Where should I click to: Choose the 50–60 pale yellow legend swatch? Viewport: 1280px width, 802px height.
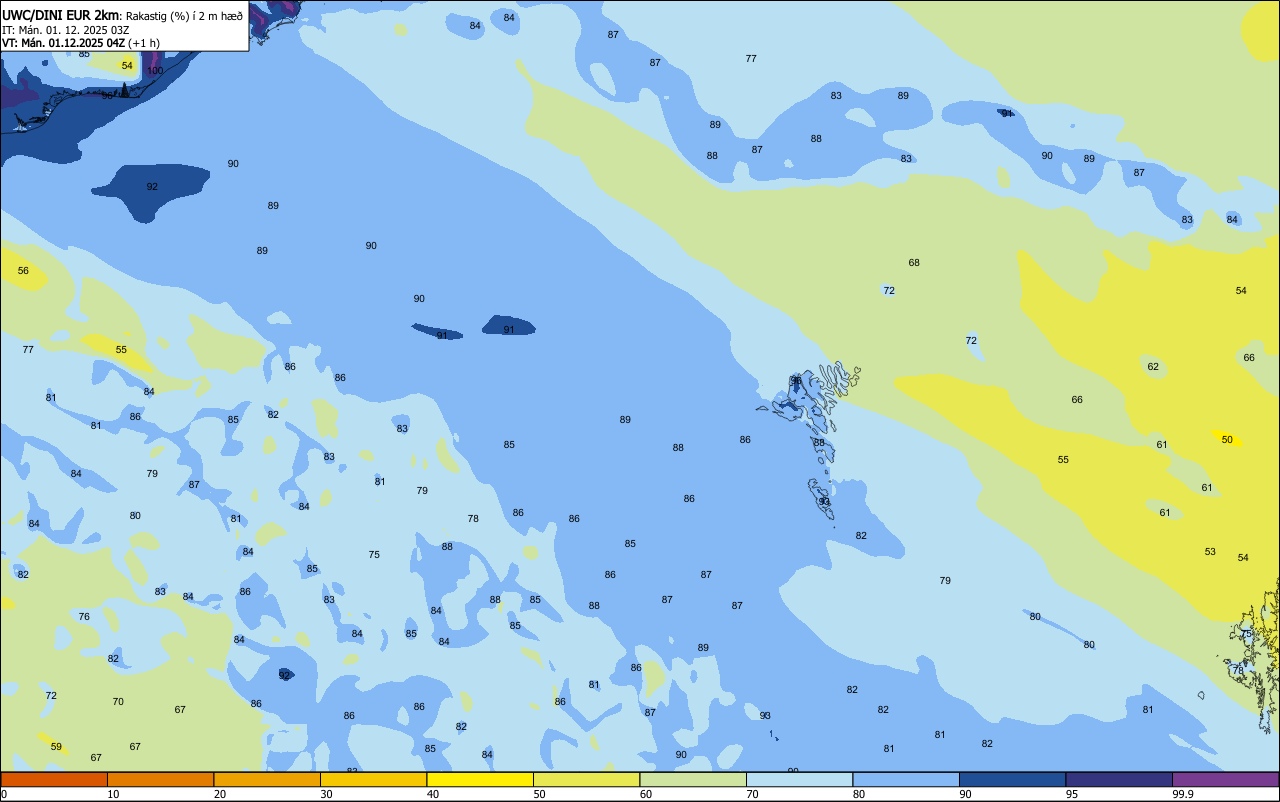coord(586,779)
